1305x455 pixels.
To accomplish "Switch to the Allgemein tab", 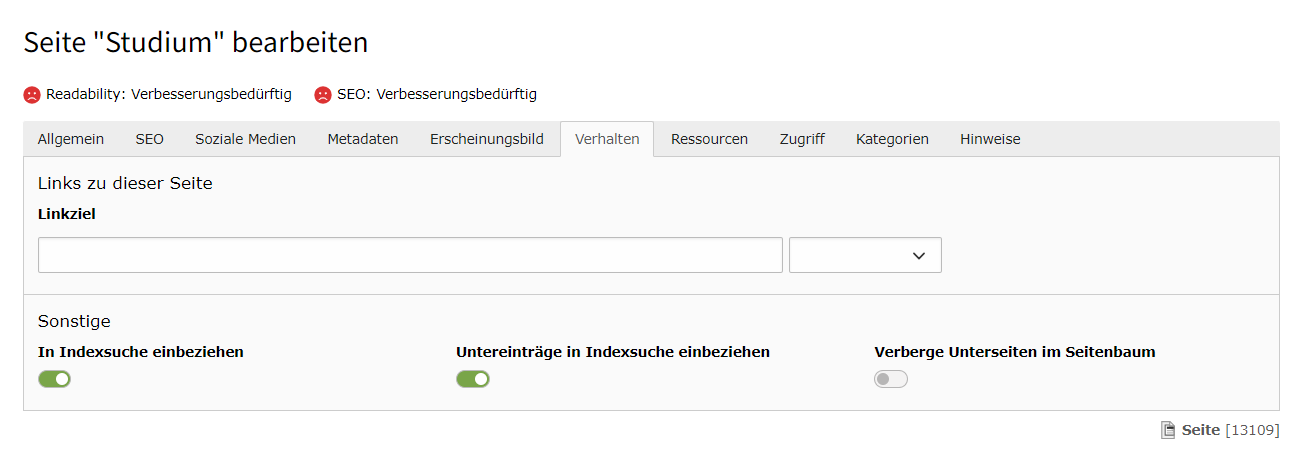I will pyautogui.click(x=71, y=139).
